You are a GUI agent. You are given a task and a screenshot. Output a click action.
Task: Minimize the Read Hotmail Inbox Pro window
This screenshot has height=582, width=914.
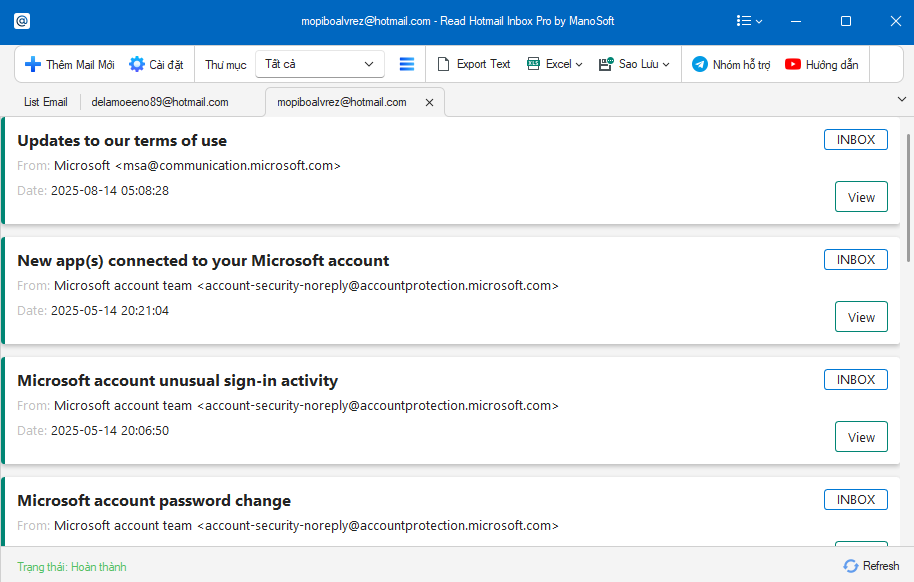click(x=796, y=21)
